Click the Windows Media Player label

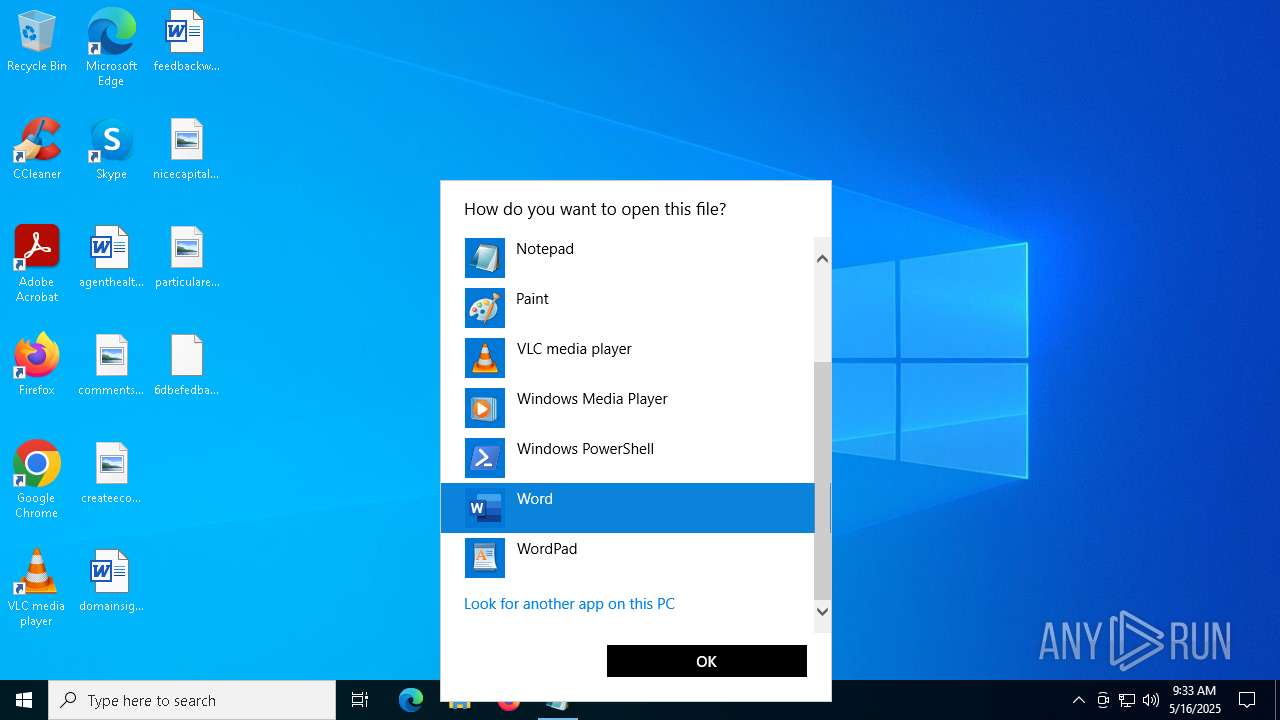[592, 399]
